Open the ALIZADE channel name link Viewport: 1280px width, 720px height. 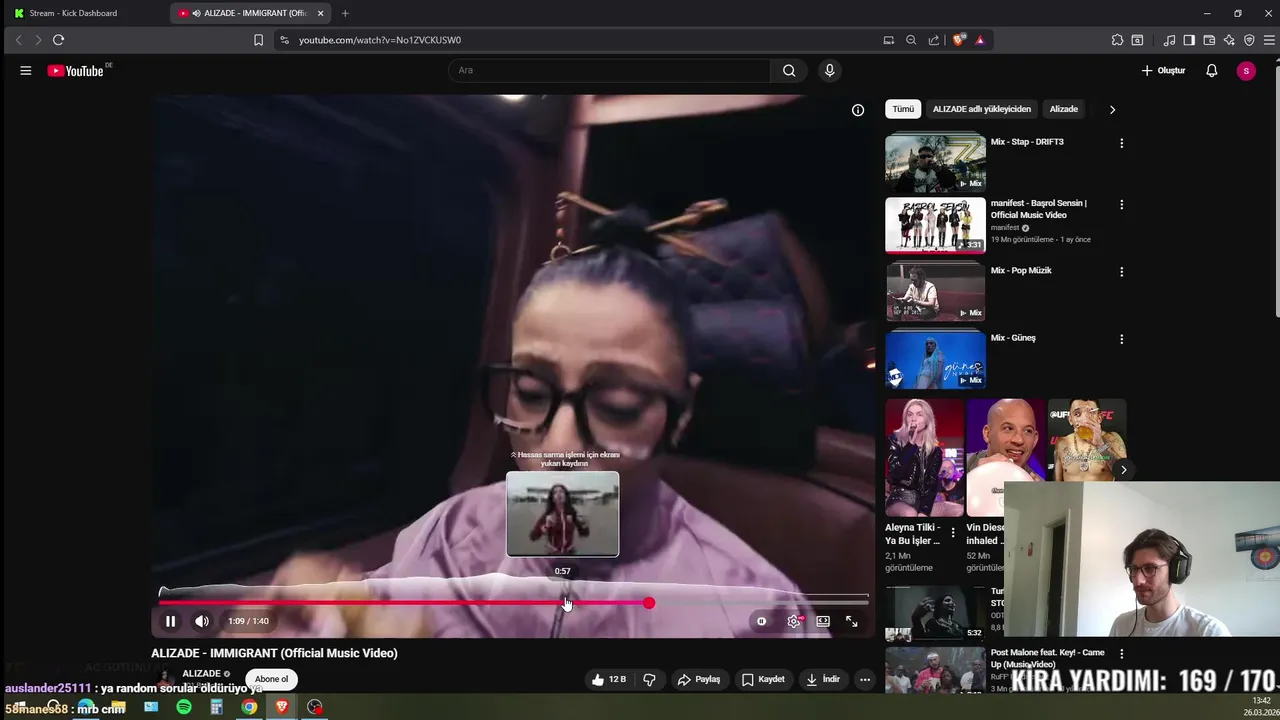[x=201, y=674]
